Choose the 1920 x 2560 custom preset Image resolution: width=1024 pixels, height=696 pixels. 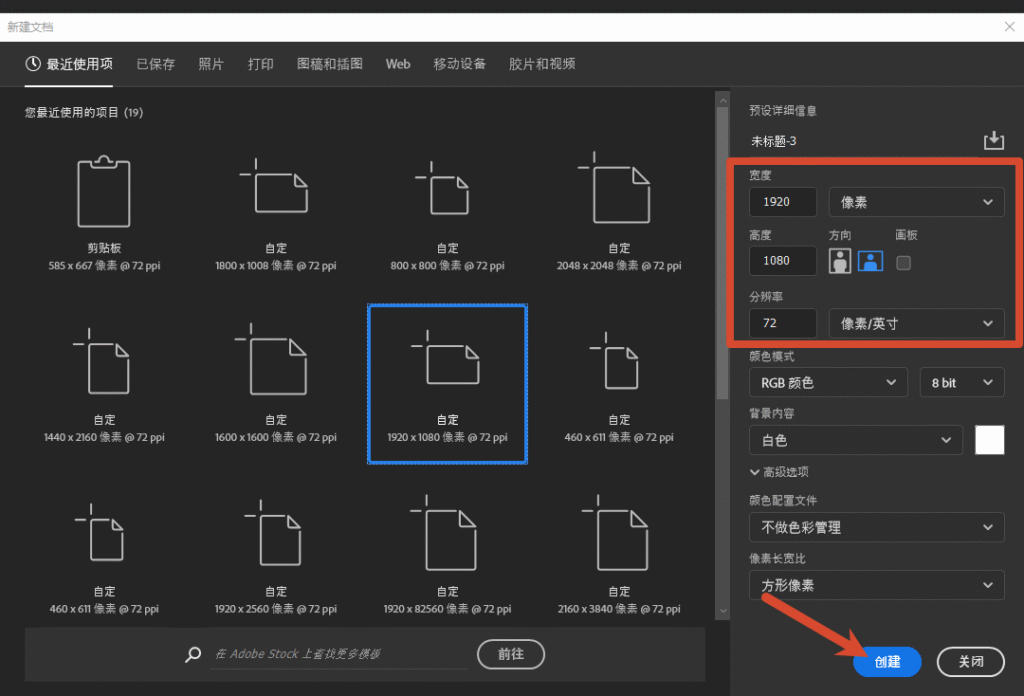(276, 556)
